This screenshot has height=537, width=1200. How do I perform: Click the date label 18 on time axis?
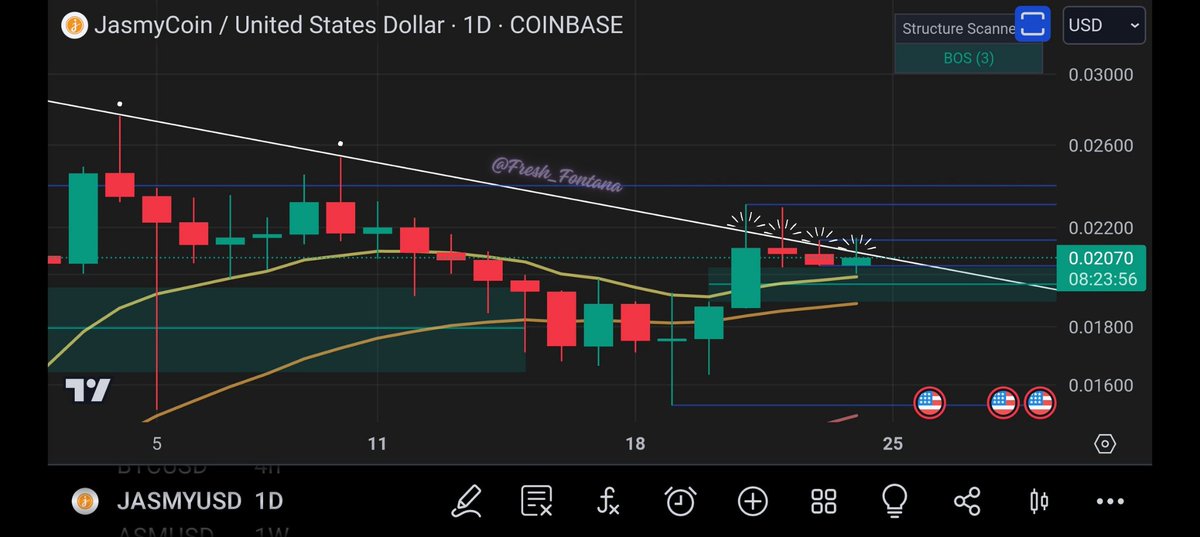tap(635, 443)
